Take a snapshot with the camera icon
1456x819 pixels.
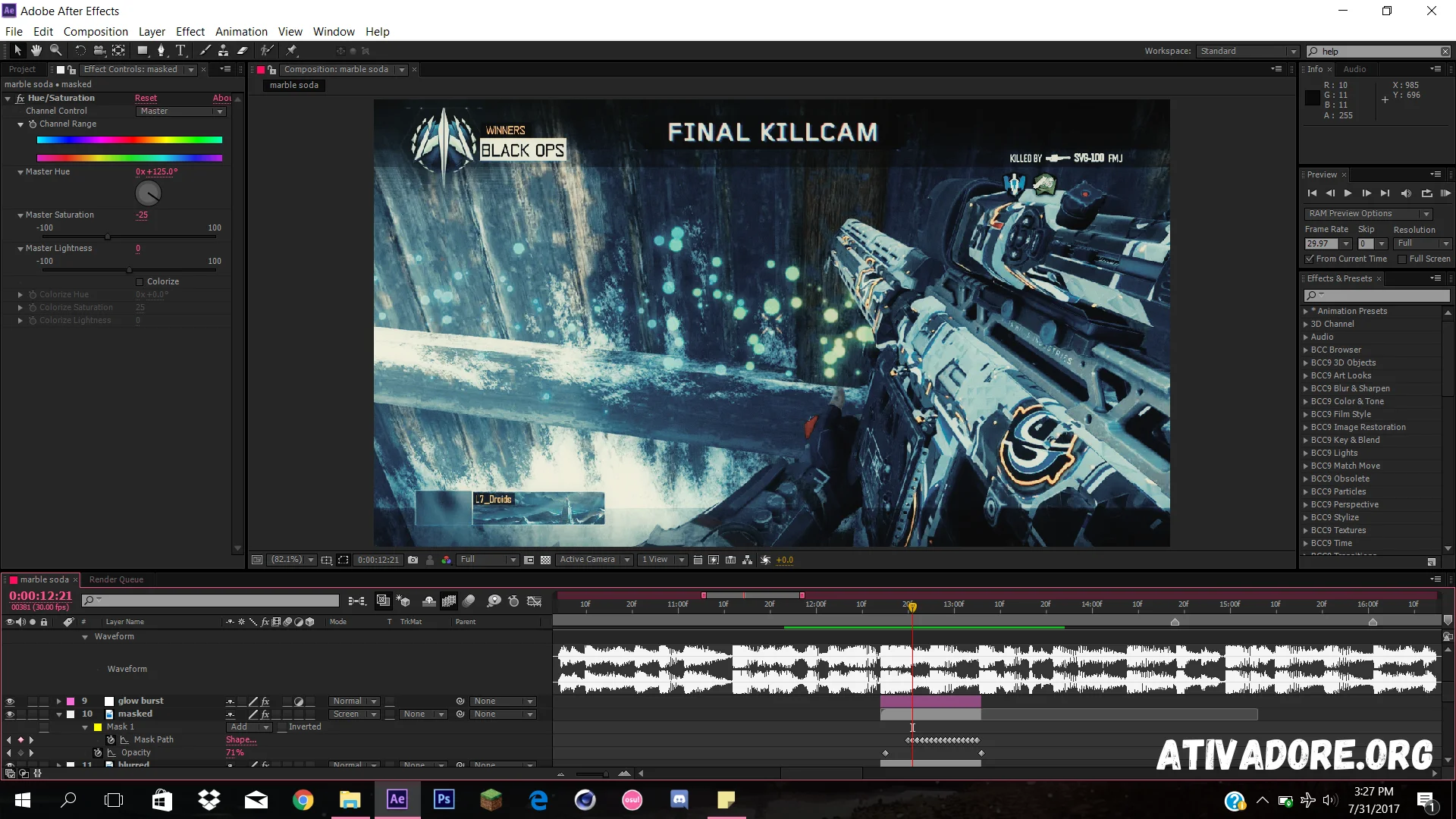coord(413,560)
